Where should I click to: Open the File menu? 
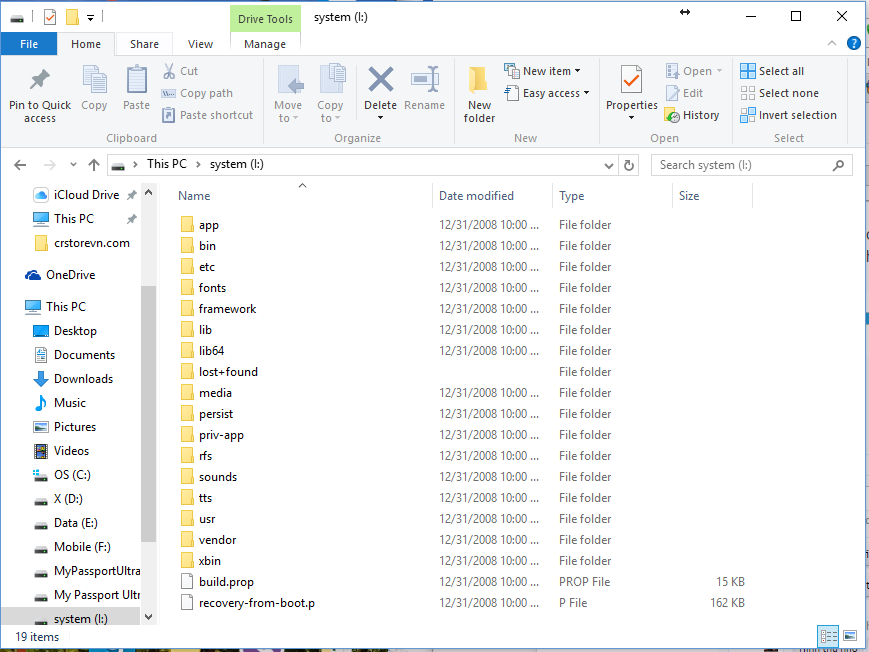pyautogui.click(x=29, y=44)
